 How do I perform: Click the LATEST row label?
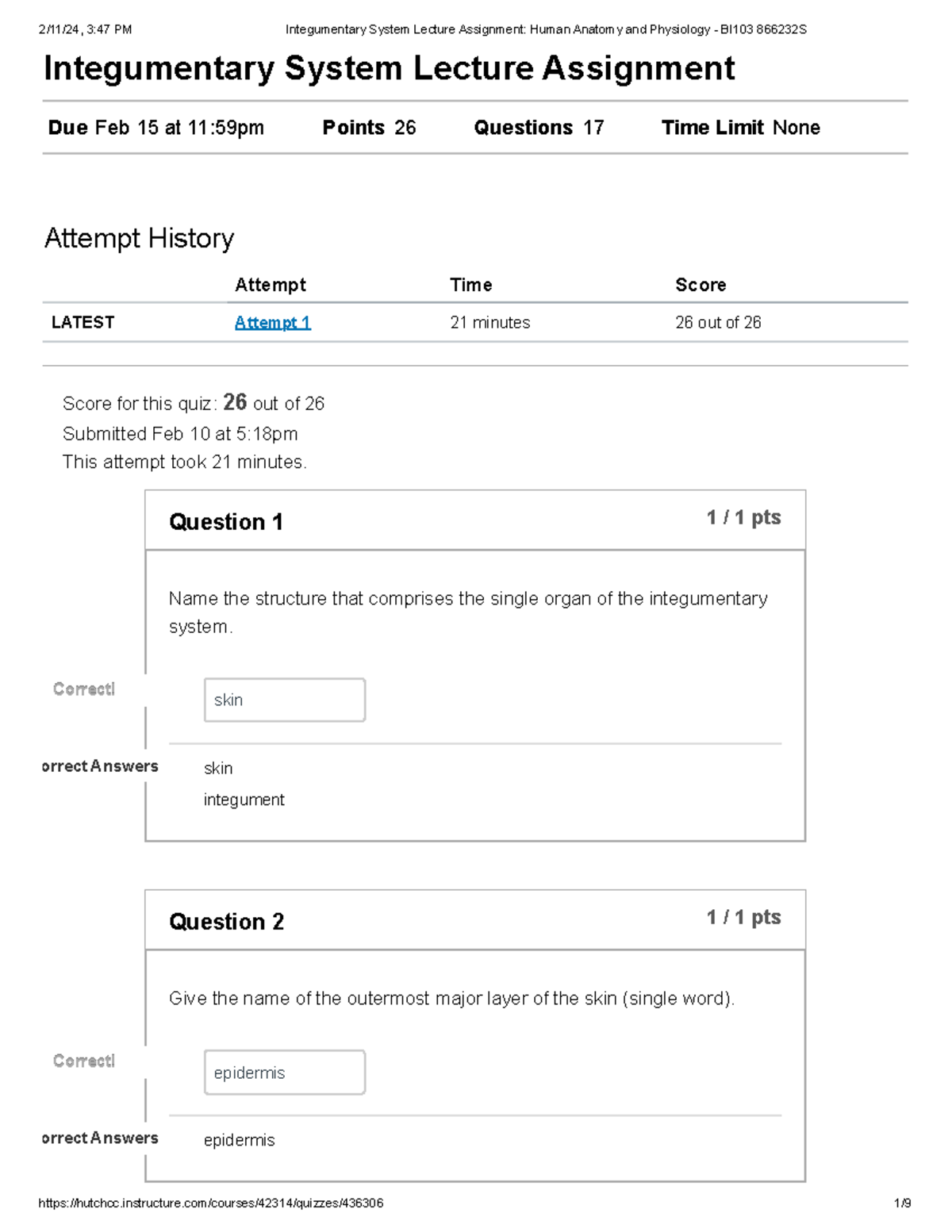coord(83,322)
